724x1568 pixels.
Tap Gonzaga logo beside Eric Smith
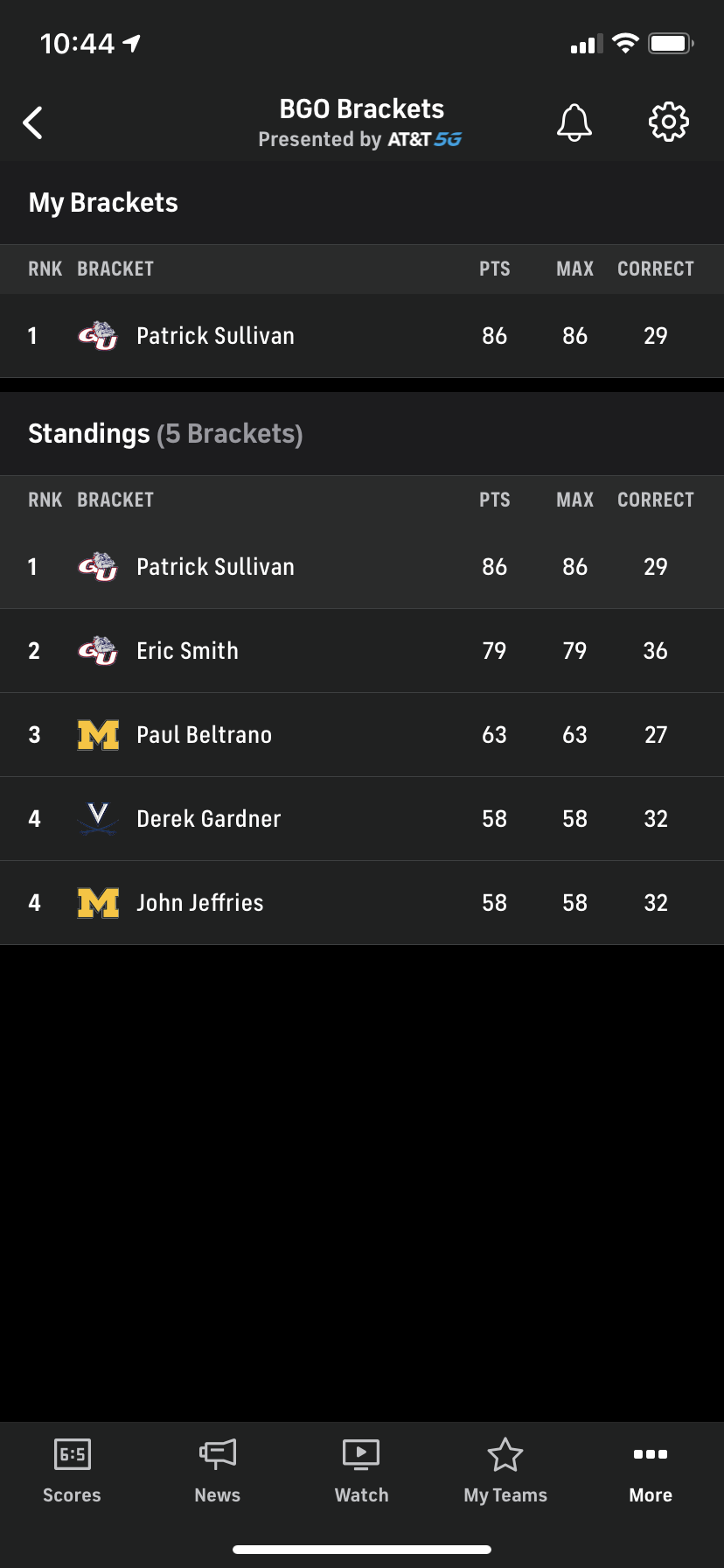98,651
